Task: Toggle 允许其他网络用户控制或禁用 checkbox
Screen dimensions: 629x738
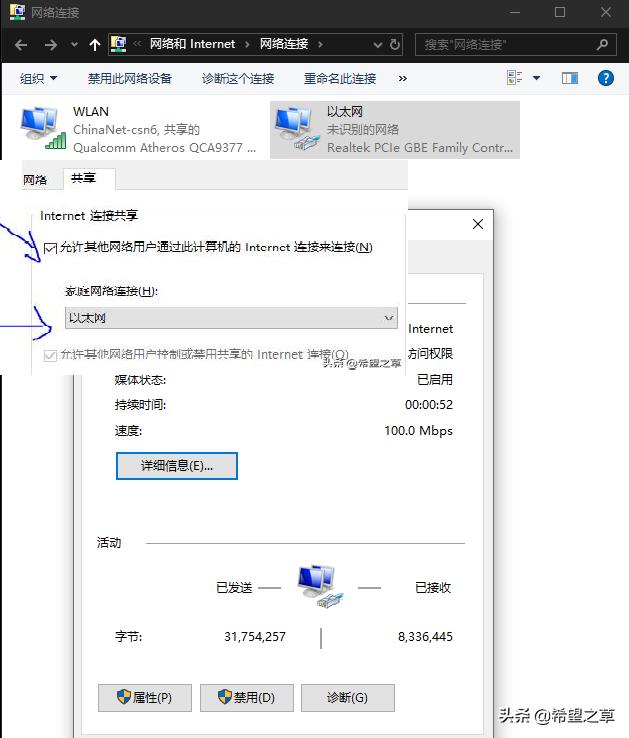Action: 50,356
